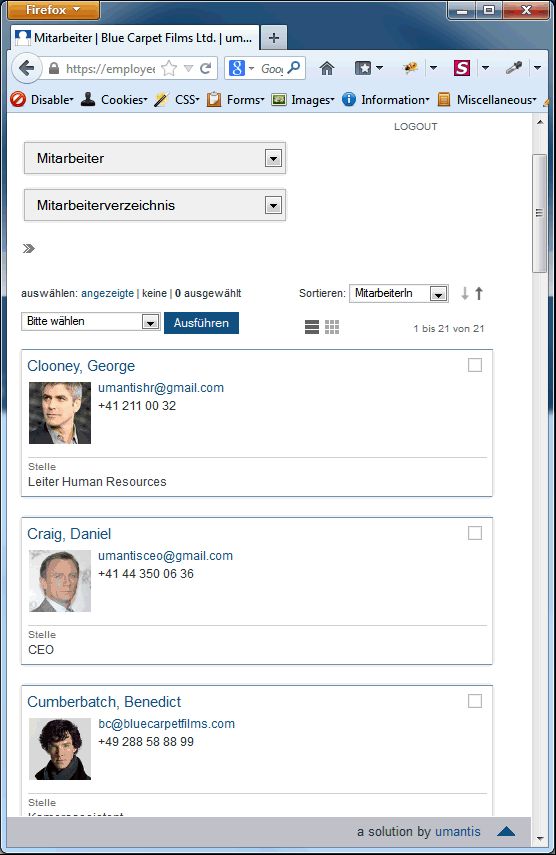Open the Forms toolbar menu
The image size is (556, 855).
tap(236, 100)
